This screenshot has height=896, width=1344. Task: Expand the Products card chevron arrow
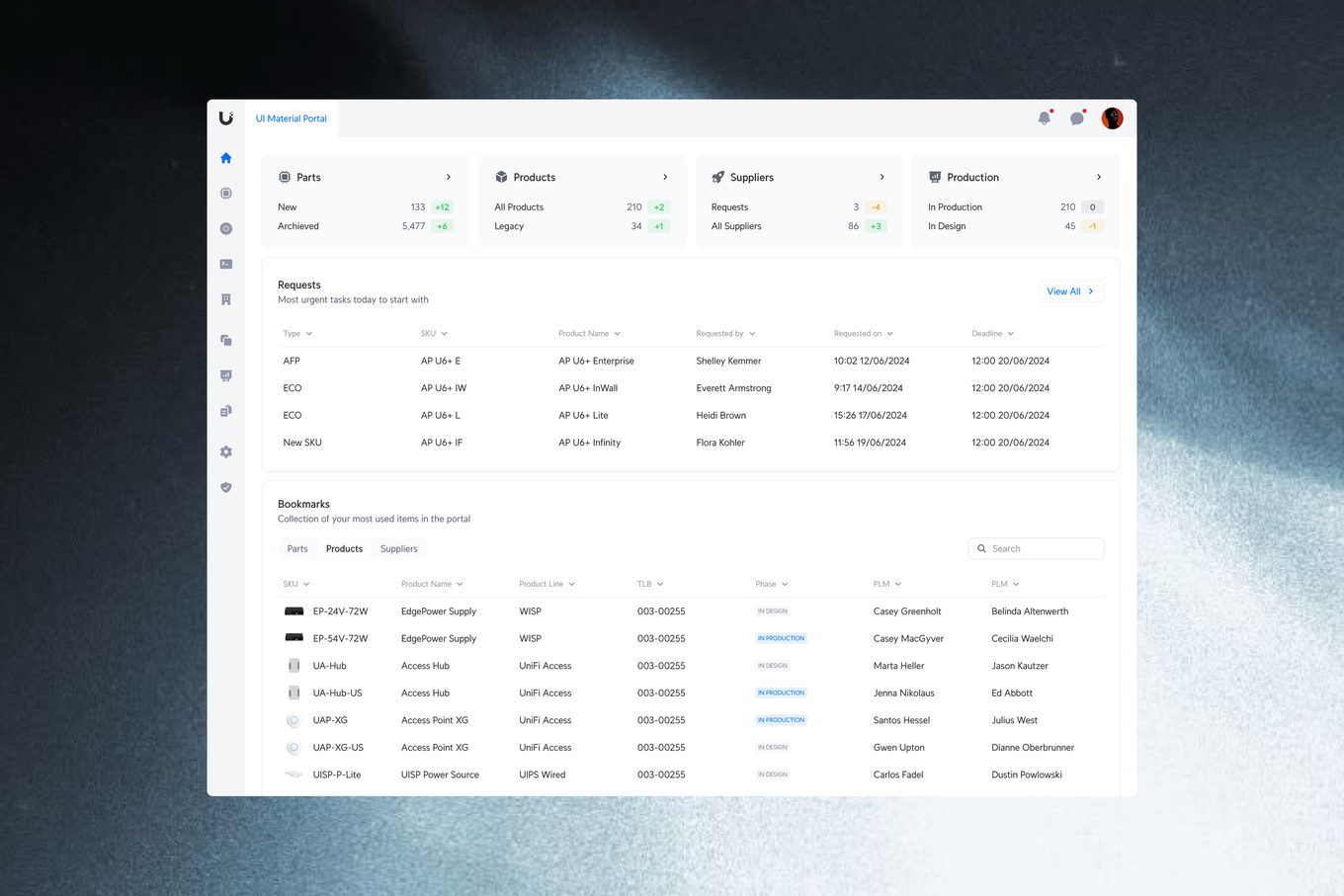tap(665, 177)
